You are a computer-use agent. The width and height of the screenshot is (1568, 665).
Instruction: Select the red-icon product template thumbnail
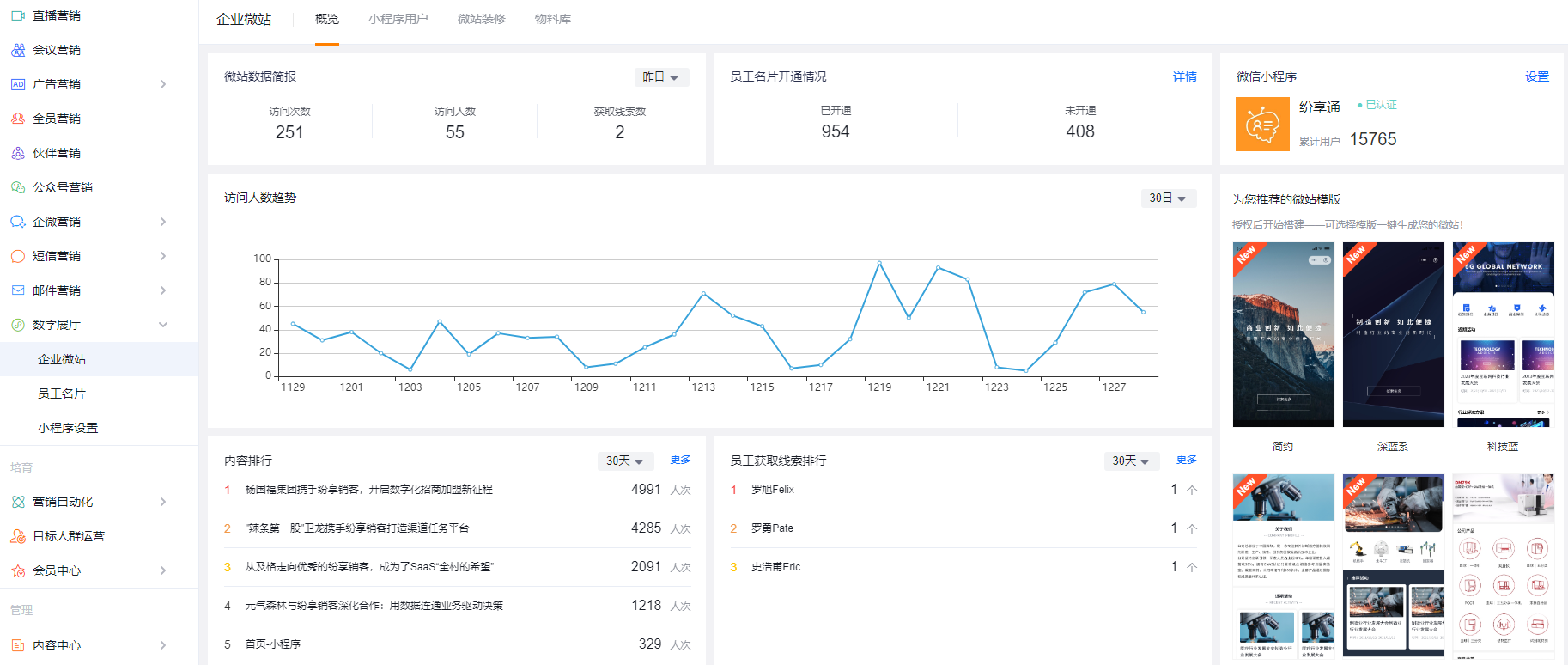point(1504,566)
